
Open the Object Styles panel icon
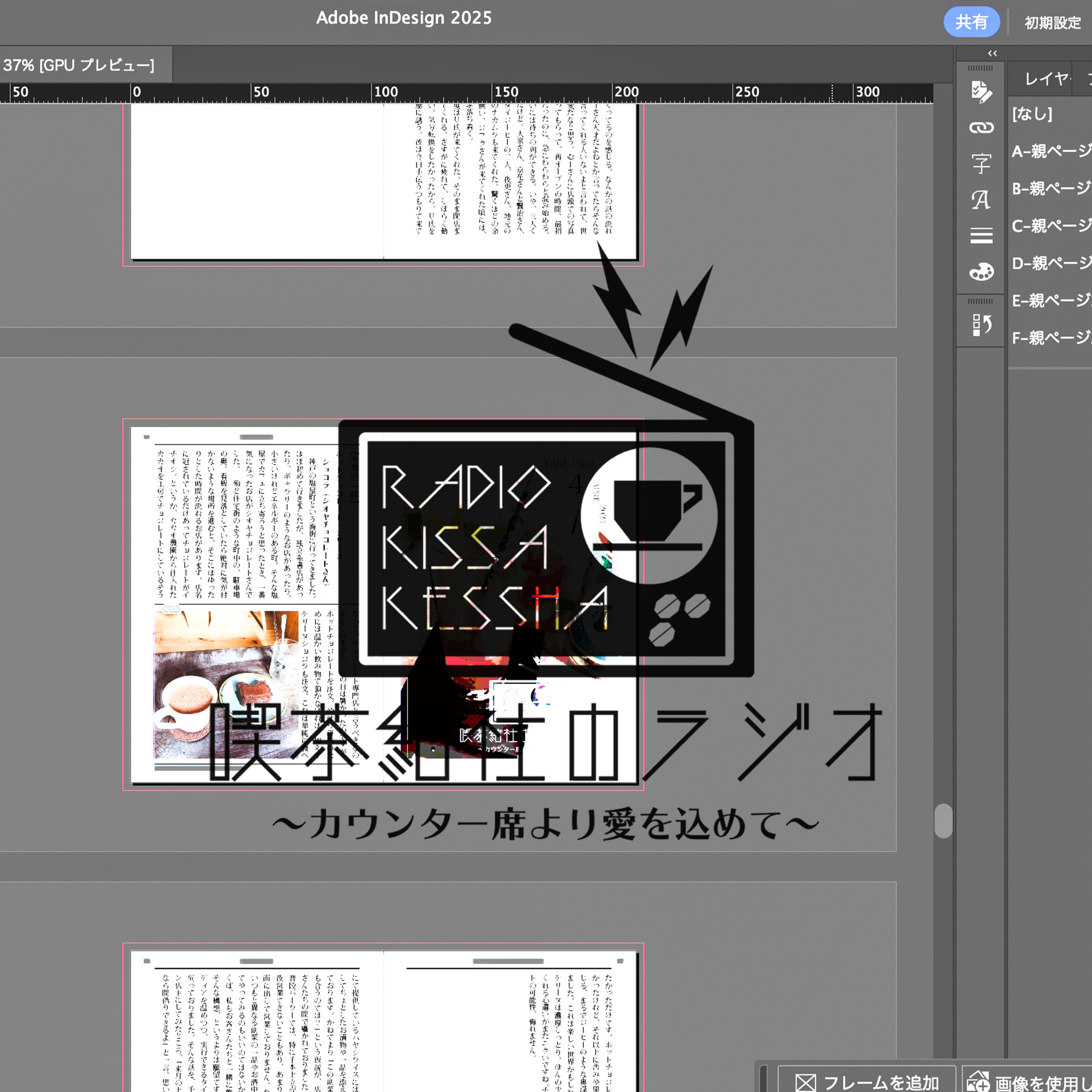981,325
